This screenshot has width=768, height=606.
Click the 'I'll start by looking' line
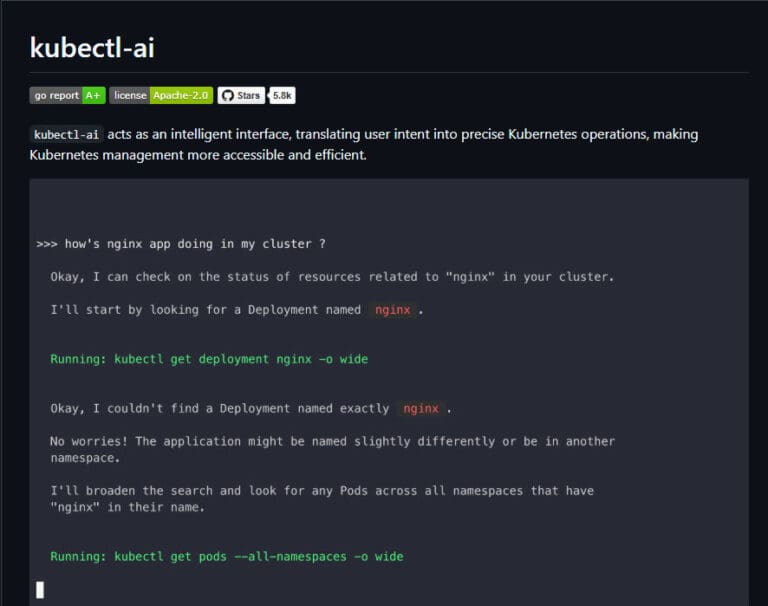[206, 310]
